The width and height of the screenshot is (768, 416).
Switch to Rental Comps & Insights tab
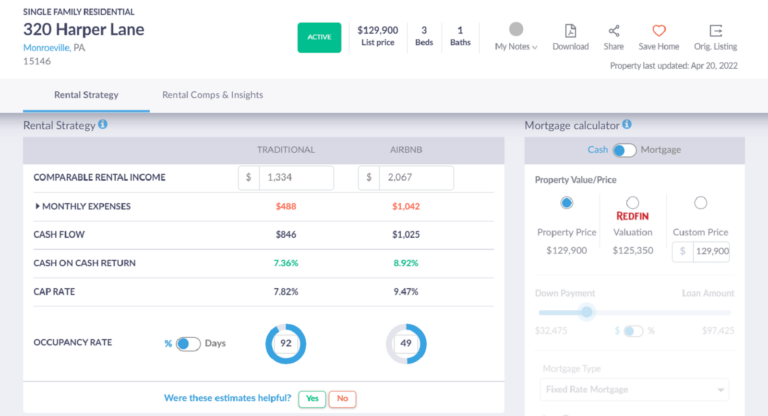coord(213,95)
